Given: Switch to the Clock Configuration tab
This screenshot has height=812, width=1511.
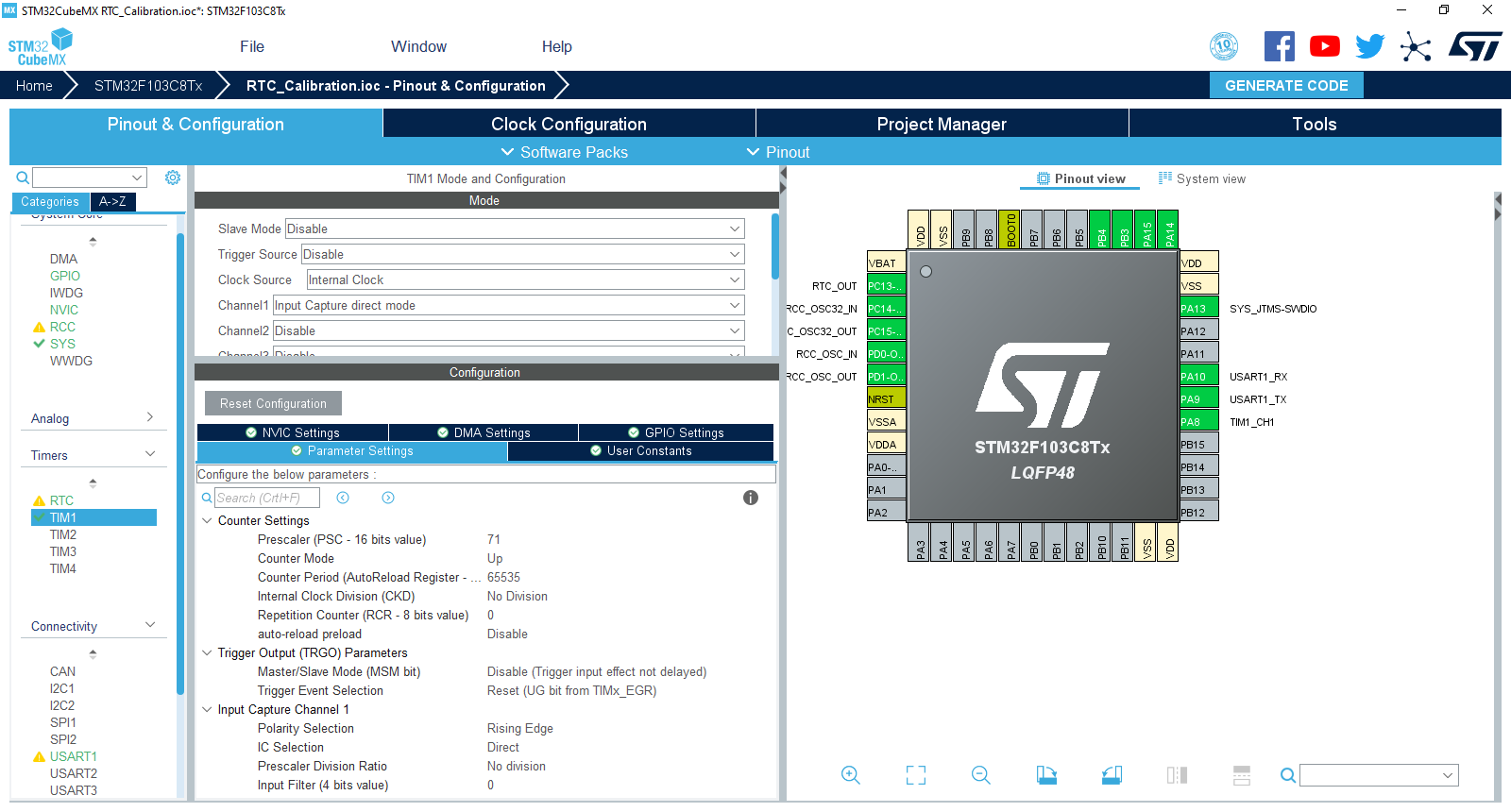Looking at the screenshot, I should click(569, 124).
